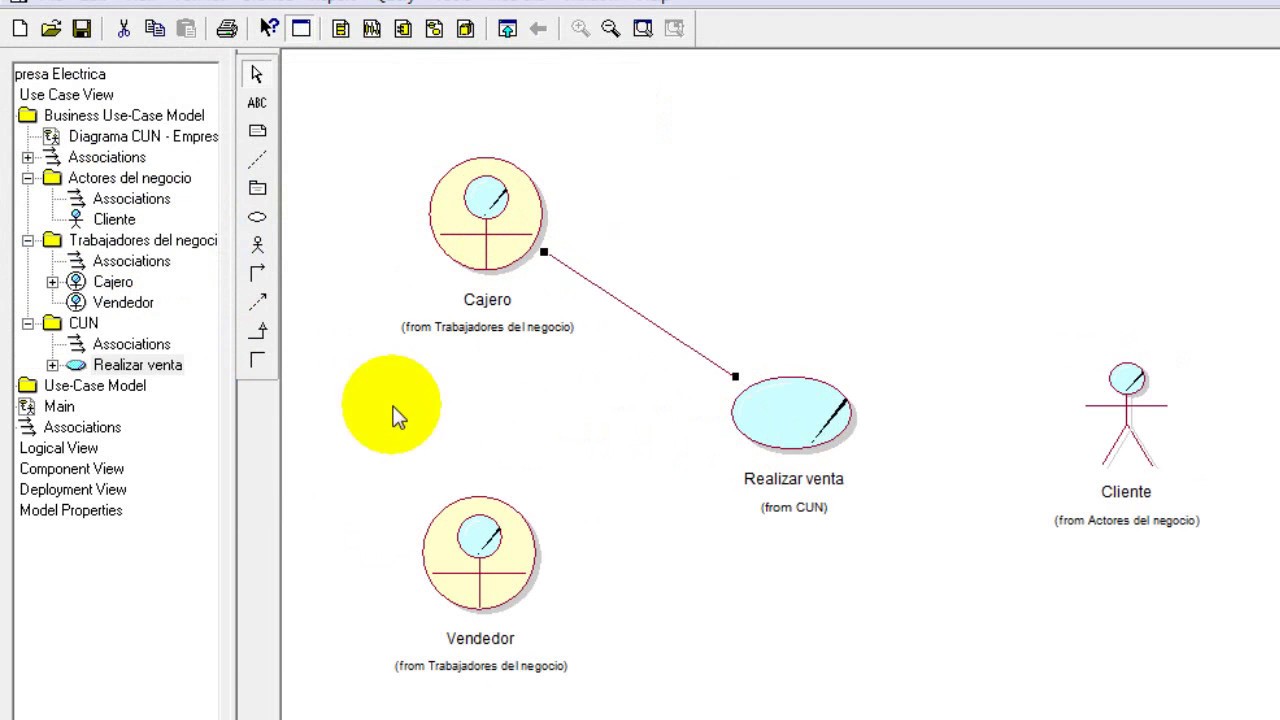Select the Main diagram in tree
Viewport: 1280px width, 720px height.
59,406
